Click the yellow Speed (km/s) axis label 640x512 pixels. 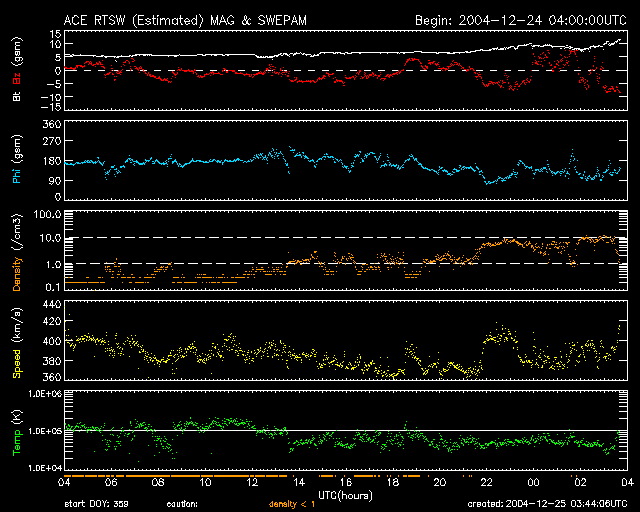point(17,340)
